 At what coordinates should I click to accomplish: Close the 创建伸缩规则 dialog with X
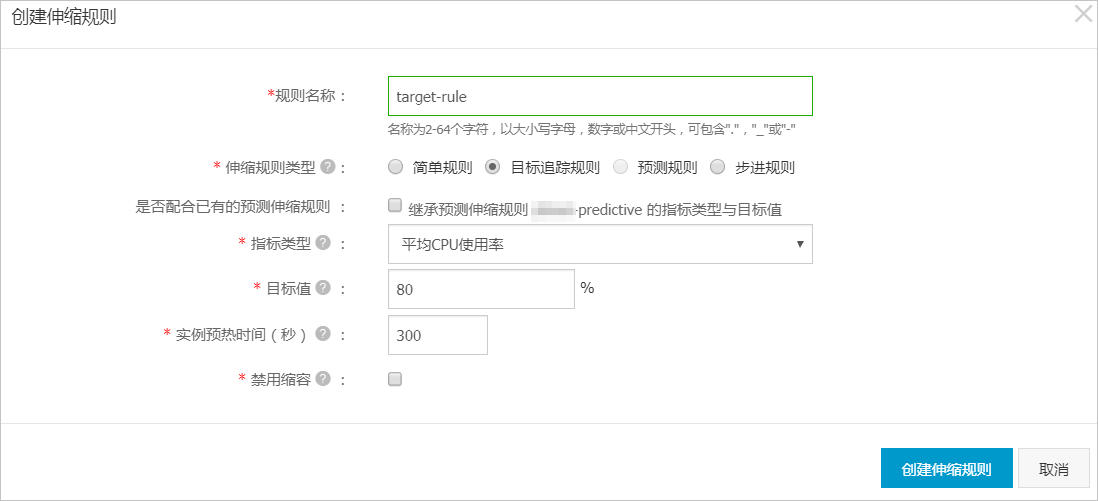point(1083,15)
